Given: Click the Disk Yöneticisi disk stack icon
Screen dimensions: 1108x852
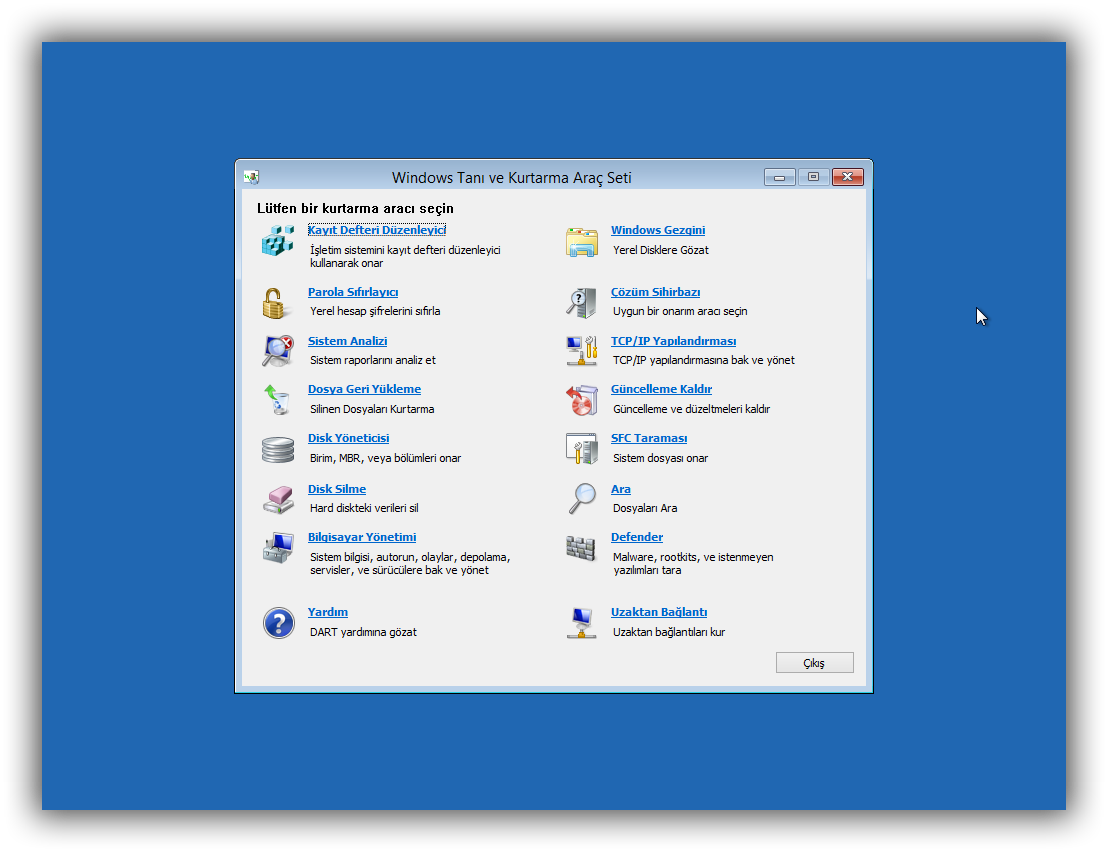Looking at the screenshot, I should coord(277,449).
